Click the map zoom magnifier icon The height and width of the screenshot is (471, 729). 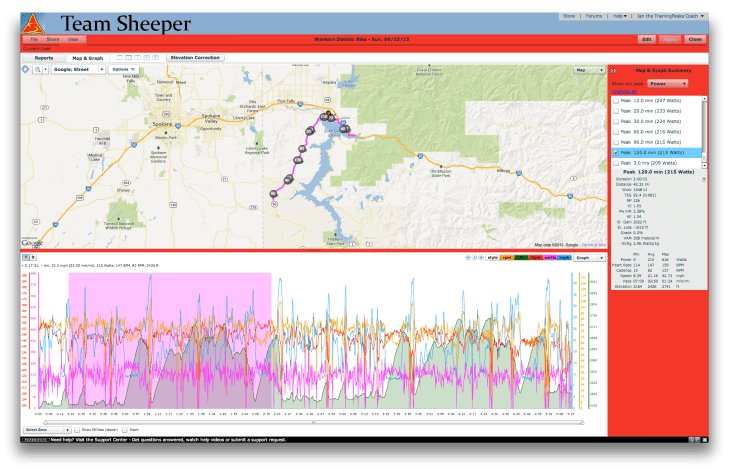pos(39,70)
